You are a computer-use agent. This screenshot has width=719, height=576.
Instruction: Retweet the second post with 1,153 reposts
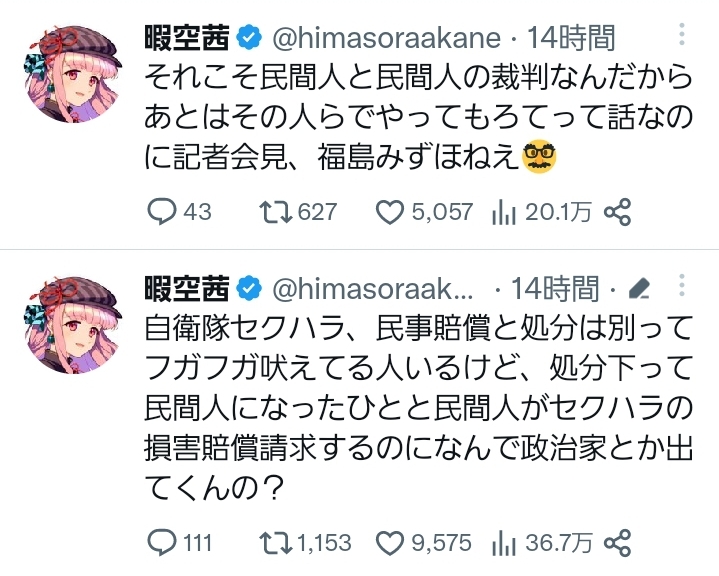coord(273,542)
